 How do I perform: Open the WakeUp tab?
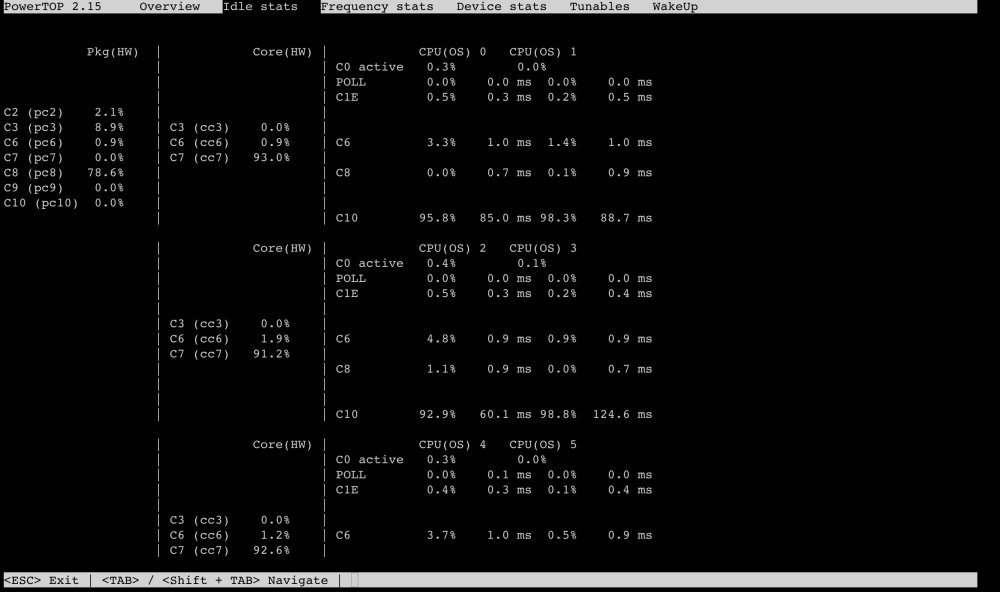675,6
